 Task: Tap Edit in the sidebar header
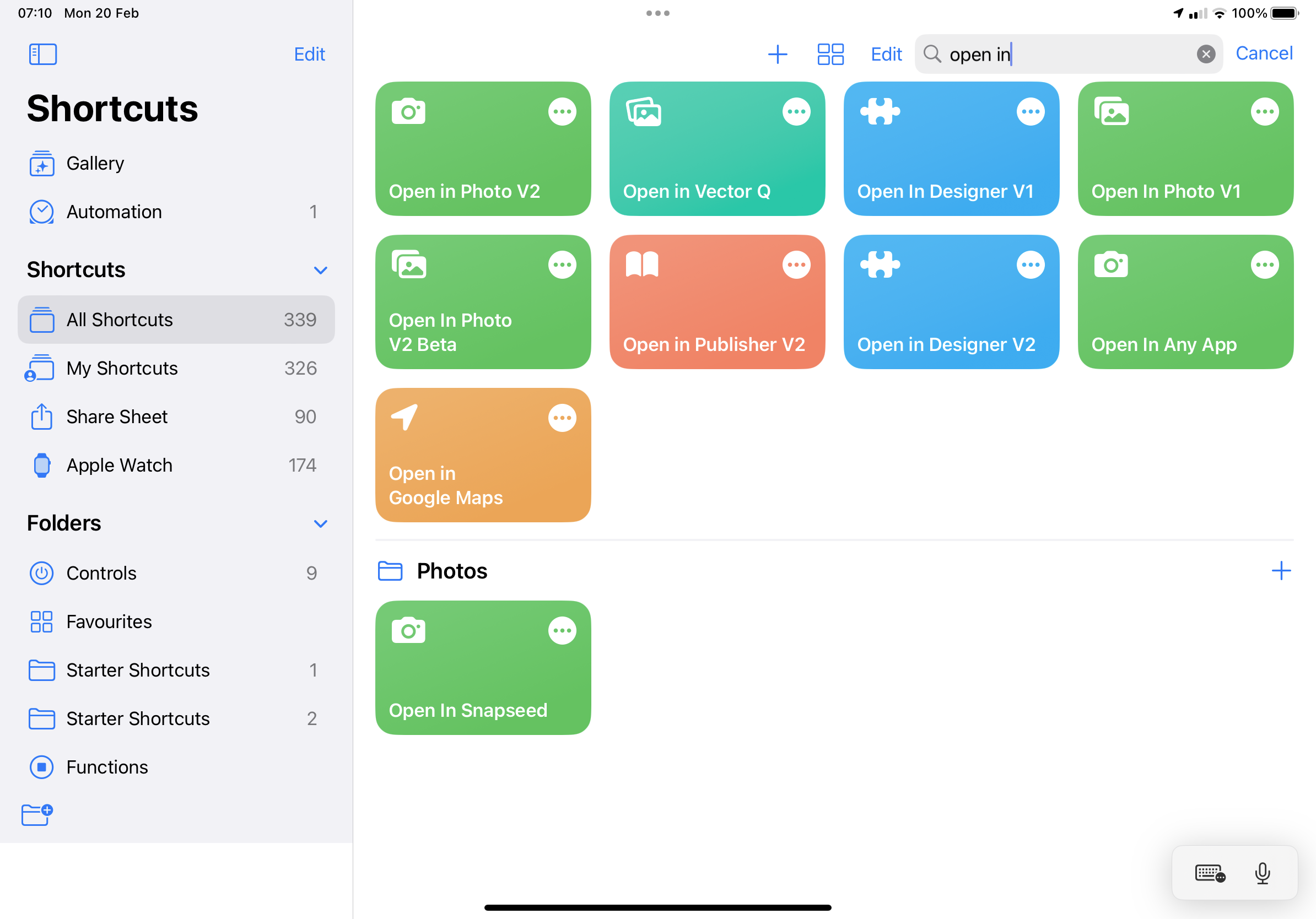tap(310, 55)
